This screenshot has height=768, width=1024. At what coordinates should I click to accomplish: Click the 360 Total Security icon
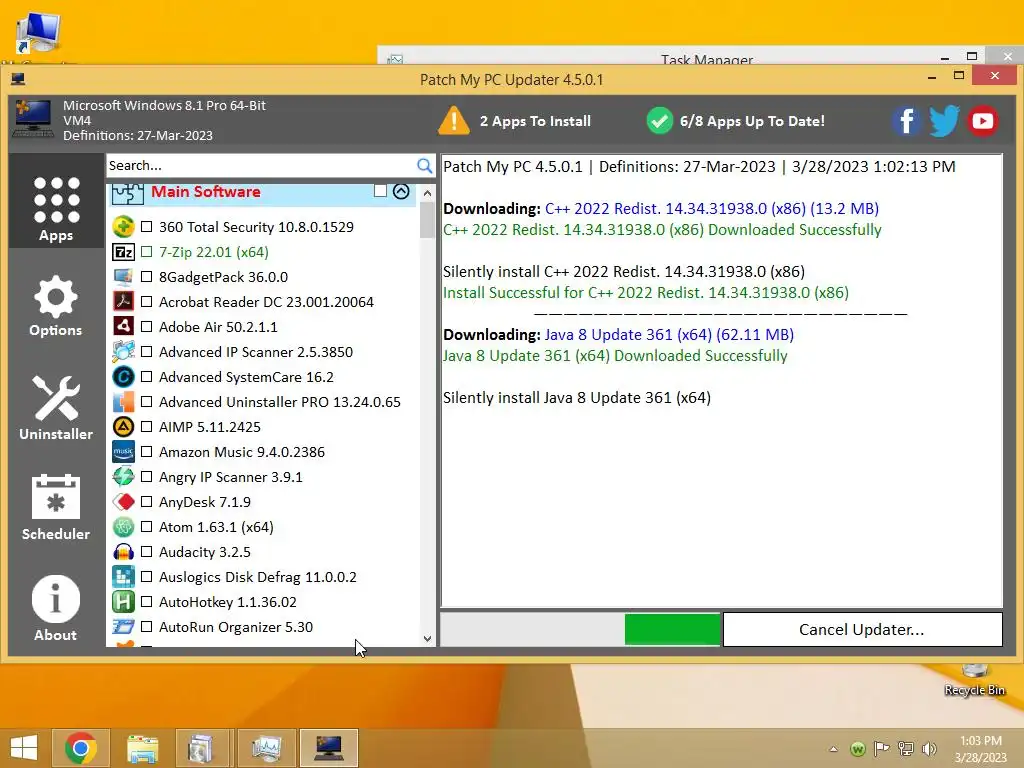(x=123, y=227)
